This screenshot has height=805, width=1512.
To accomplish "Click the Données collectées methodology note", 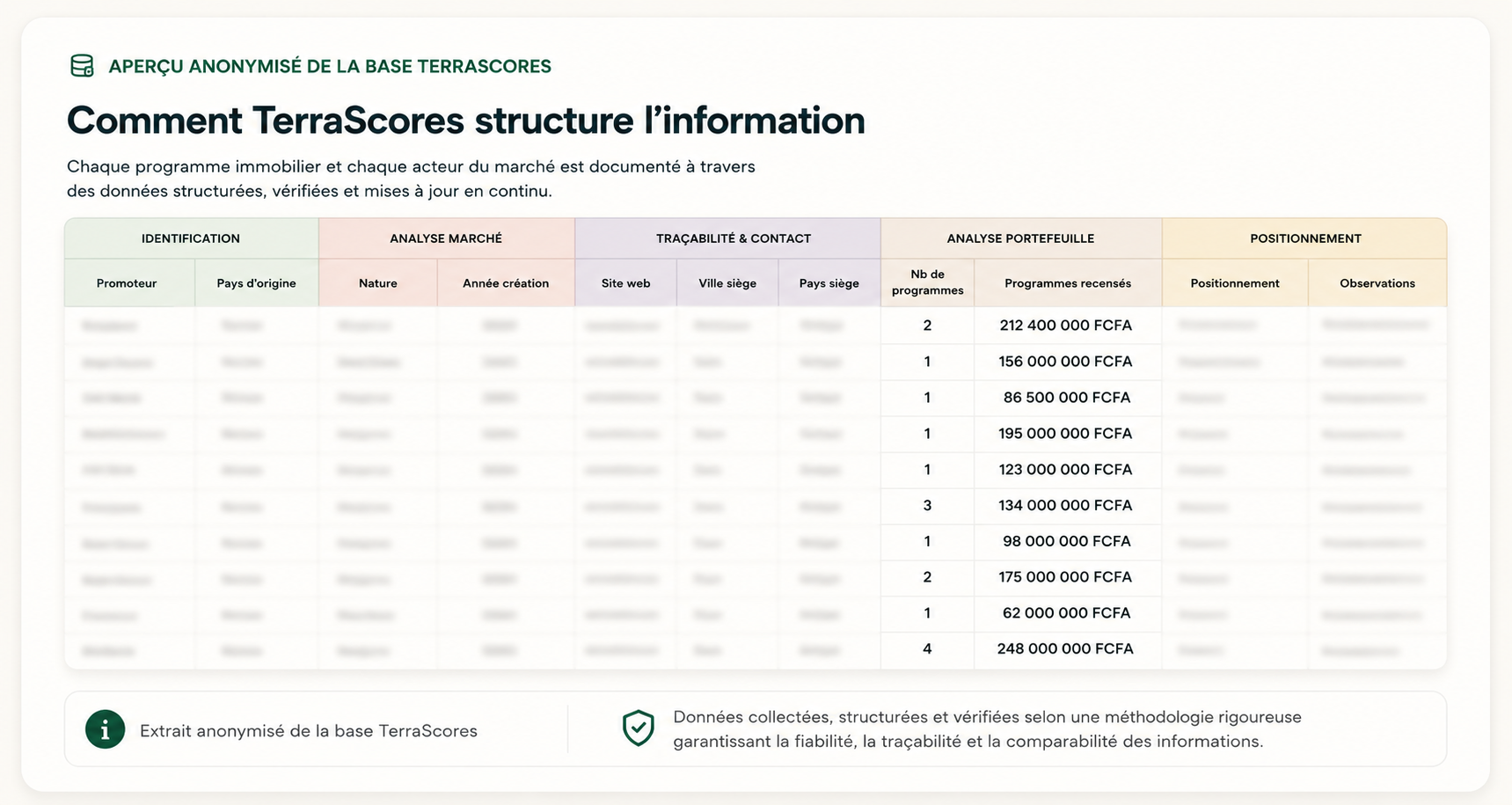I will pyautogui.click(x=987, y=729).
